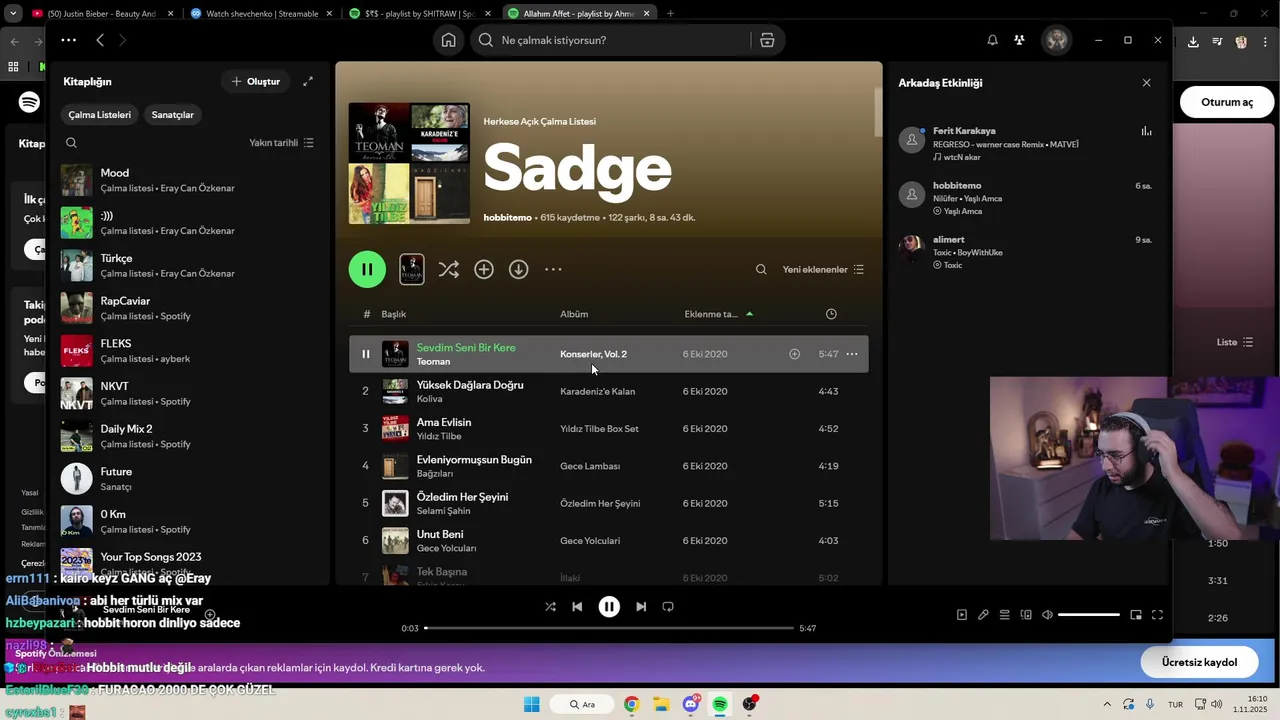This screenshot has height=720, width=1280.
Task: Open the Future artist entry
Action: point(188,479)
